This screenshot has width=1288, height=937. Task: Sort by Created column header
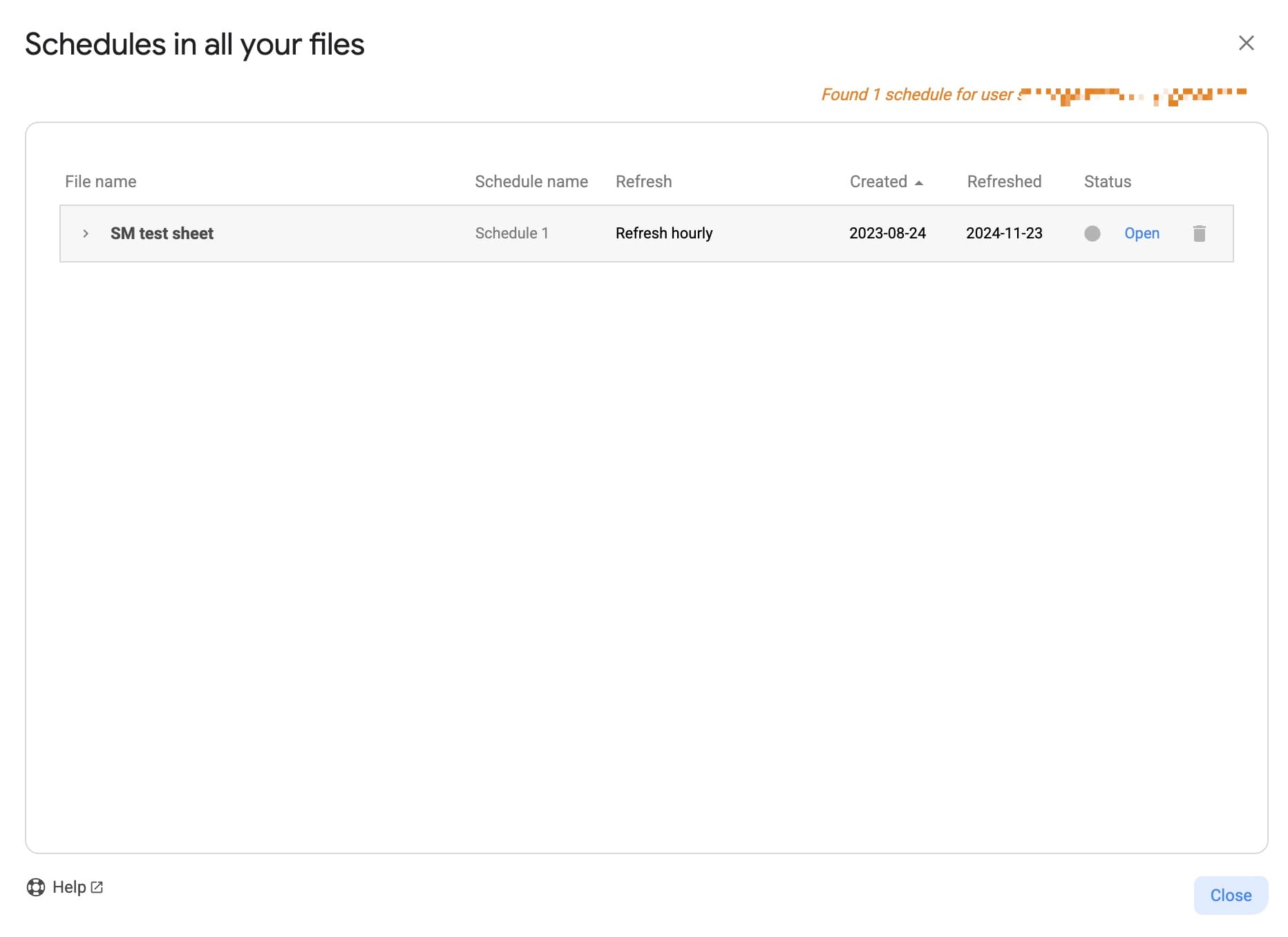[878, 182]
